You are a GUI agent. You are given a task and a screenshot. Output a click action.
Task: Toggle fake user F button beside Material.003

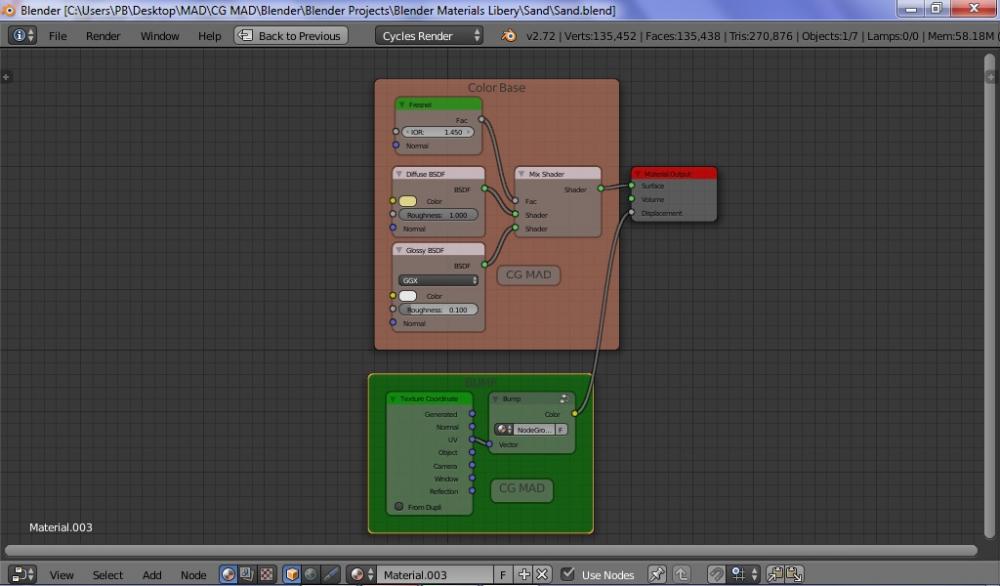(x=503, y=575)
